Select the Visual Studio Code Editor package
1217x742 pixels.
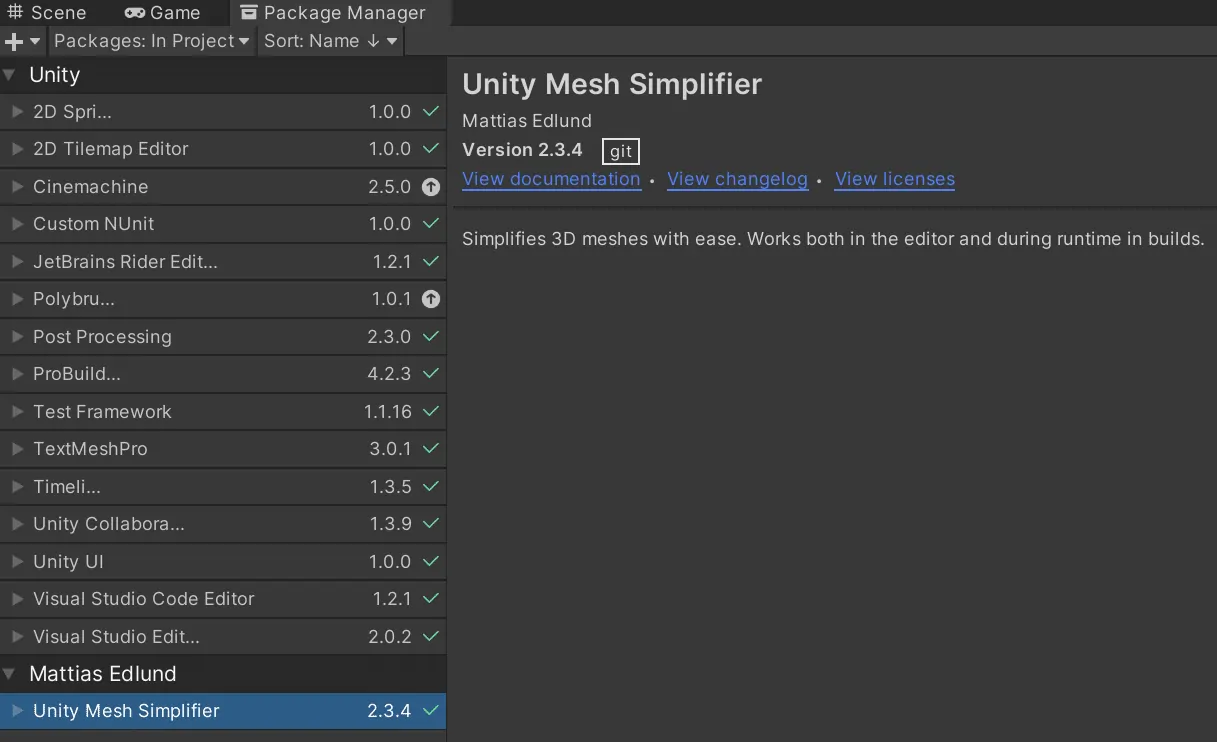coord(144,599)
